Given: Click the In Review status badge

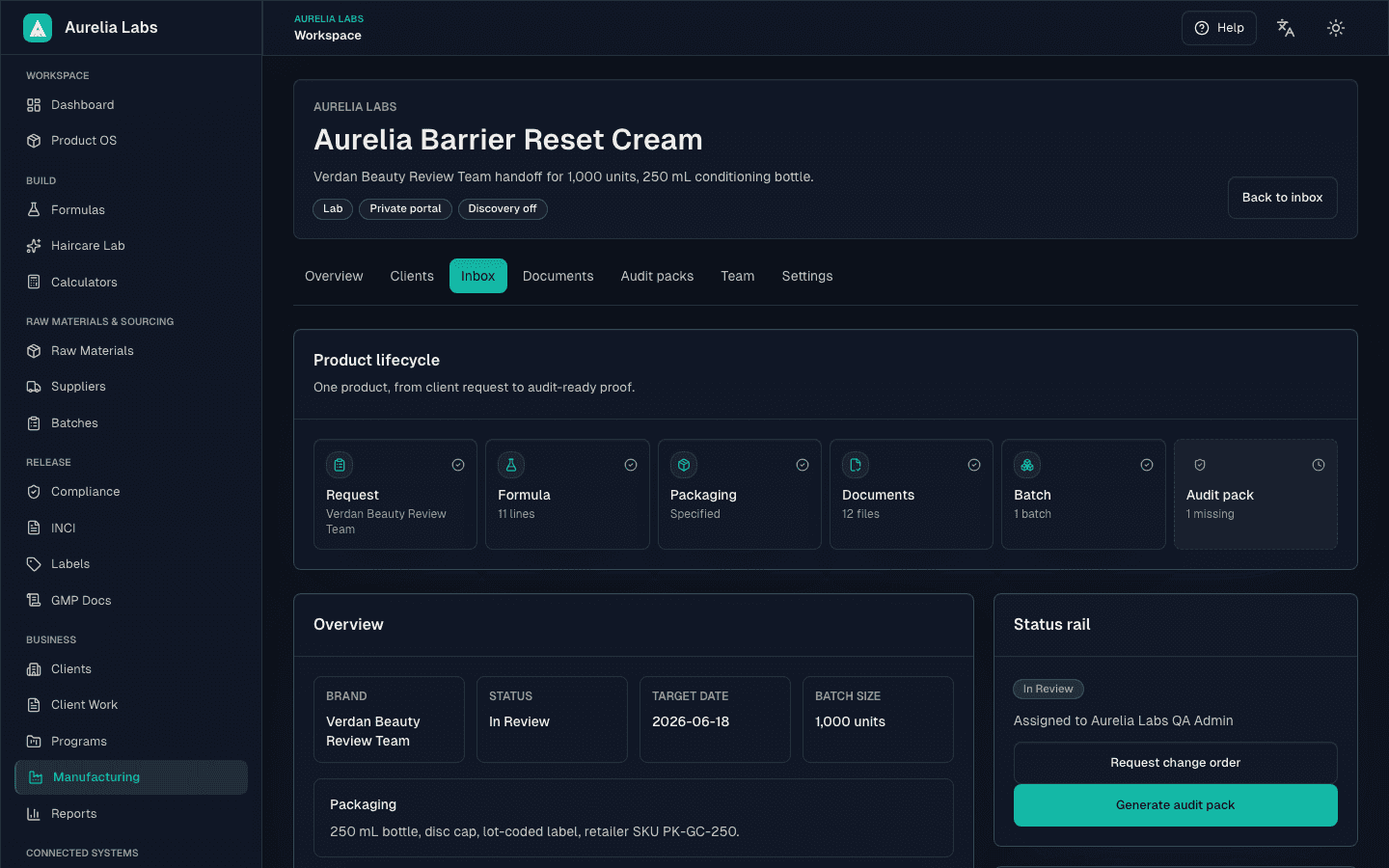Looking at the screenshot, I should point(1049,689).
